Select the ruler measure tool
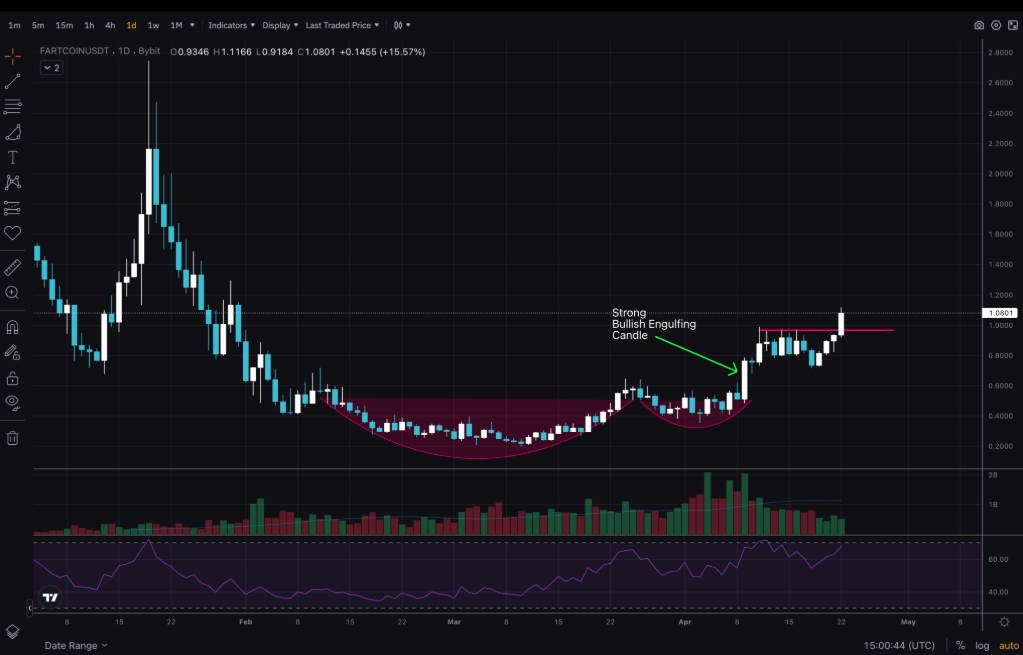This screenshot has width=1023, height=655. tap(12, 267)
